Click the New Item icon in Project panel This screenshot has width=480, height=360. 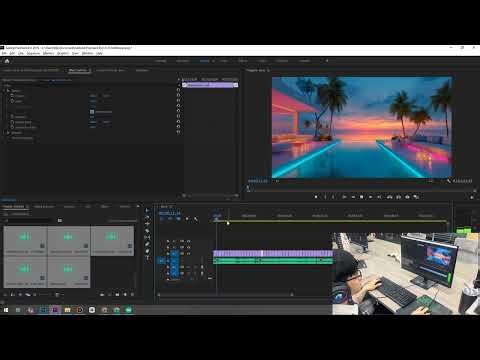click(x=125, y=295)
